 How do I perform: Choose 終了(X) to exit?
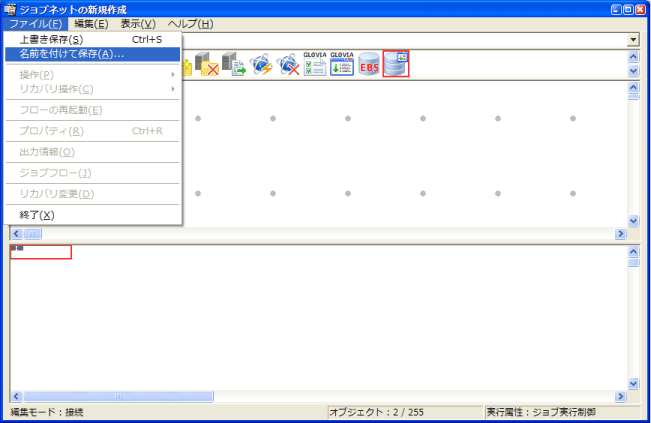[93, 215]
